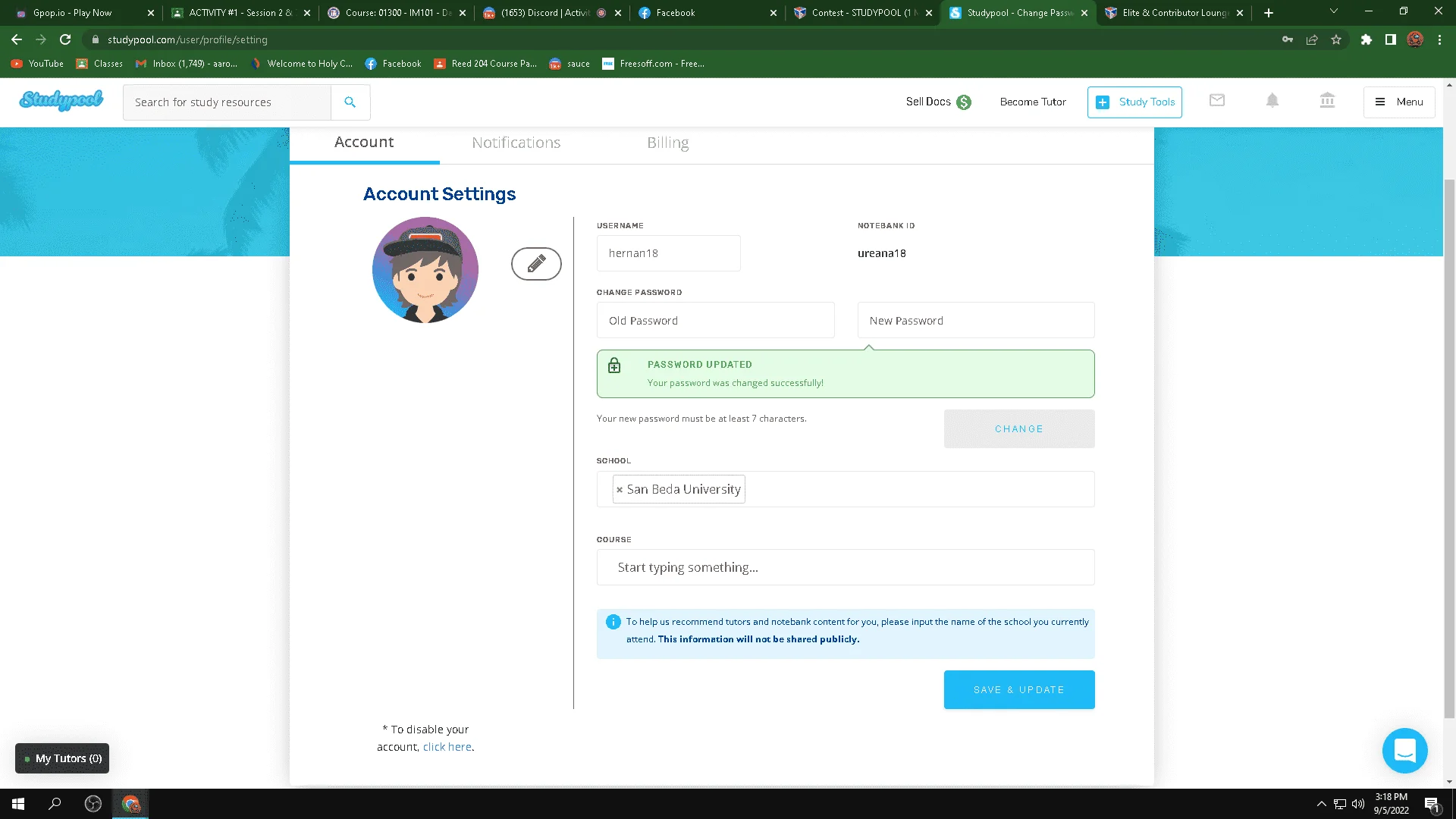Click the study resources search box
This screenshot has width=1456, height=819.
click(227, 102)
